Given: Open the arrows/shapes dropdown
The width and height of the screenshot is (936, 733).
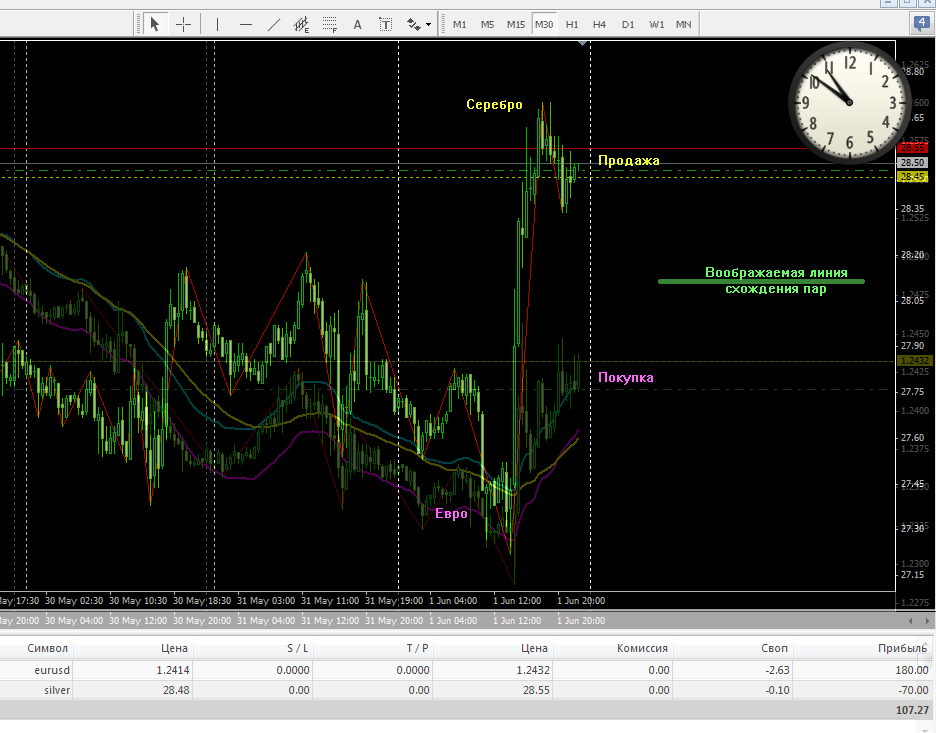Looking at the screenshot, I should (420, 24).
